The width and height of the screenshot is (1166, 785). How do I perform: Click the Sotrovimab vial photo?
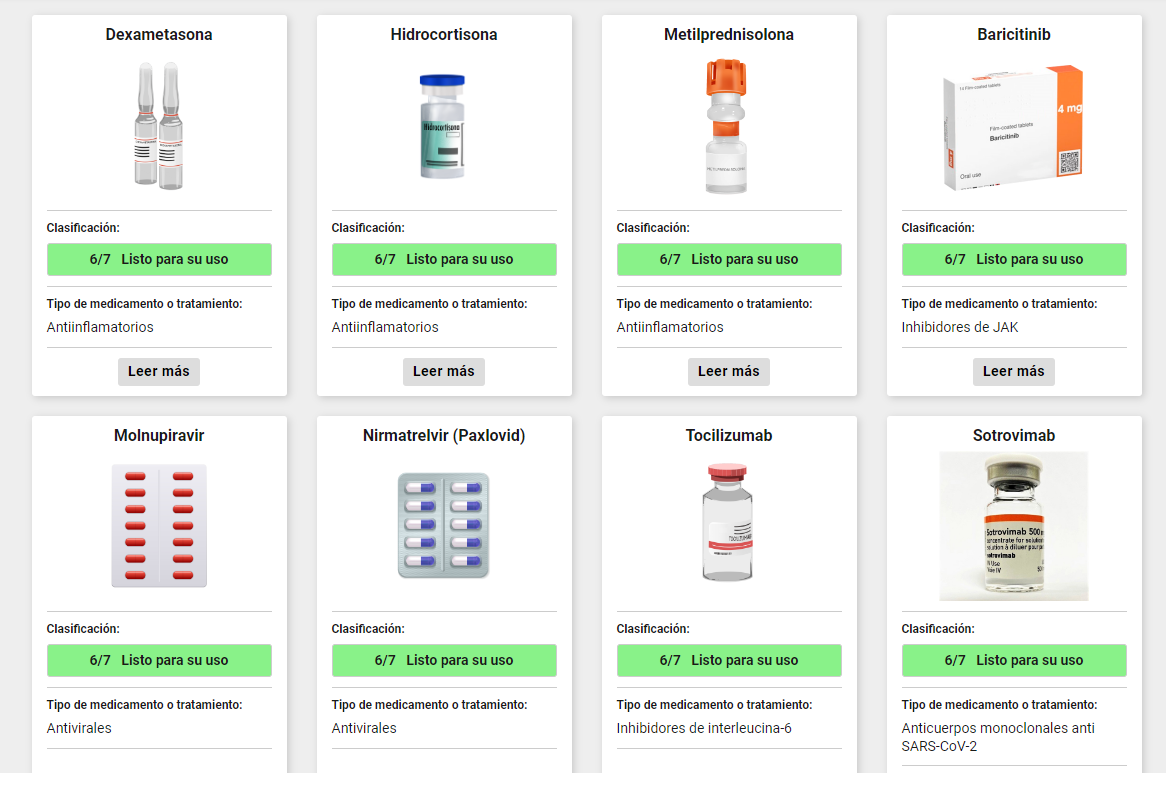(x=1014, y=526)
